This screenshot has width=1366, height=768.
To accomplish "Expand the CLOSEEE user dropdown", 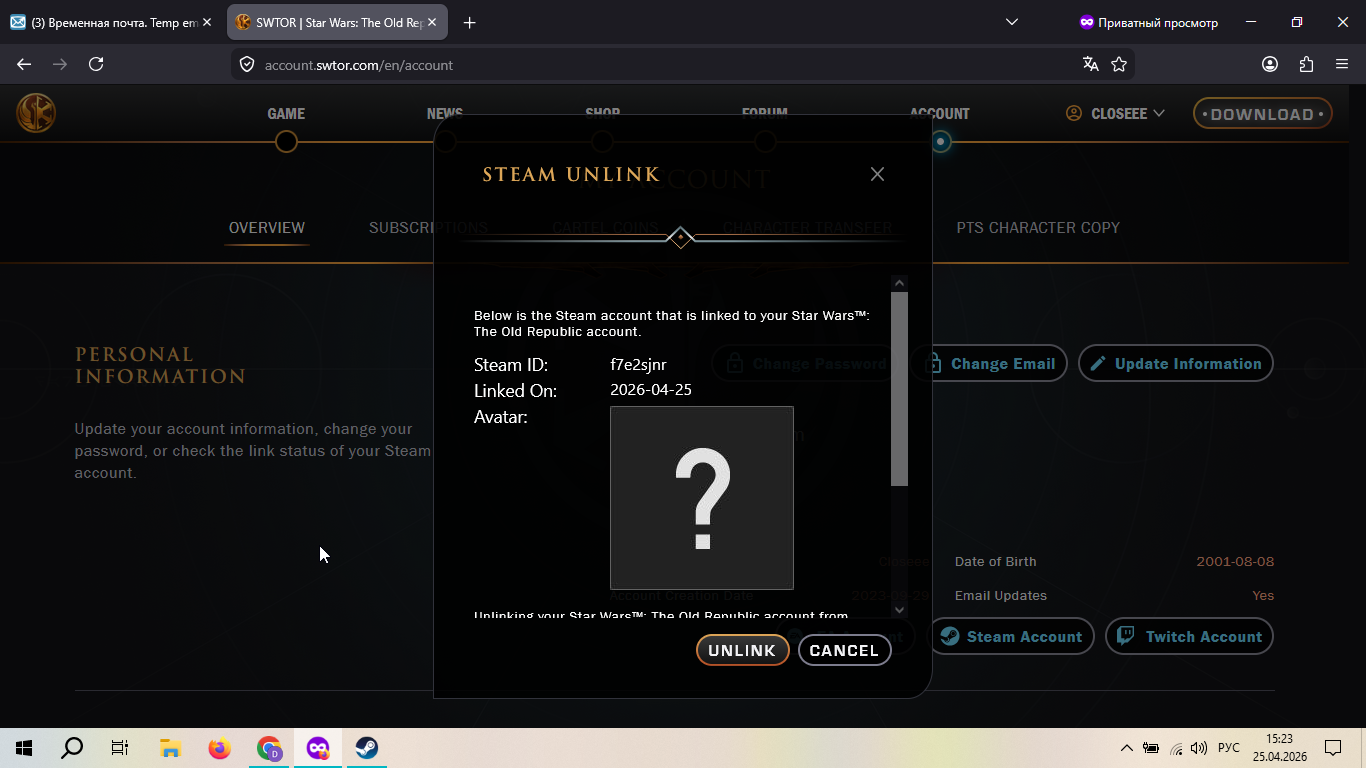I will coord(1115,114).
